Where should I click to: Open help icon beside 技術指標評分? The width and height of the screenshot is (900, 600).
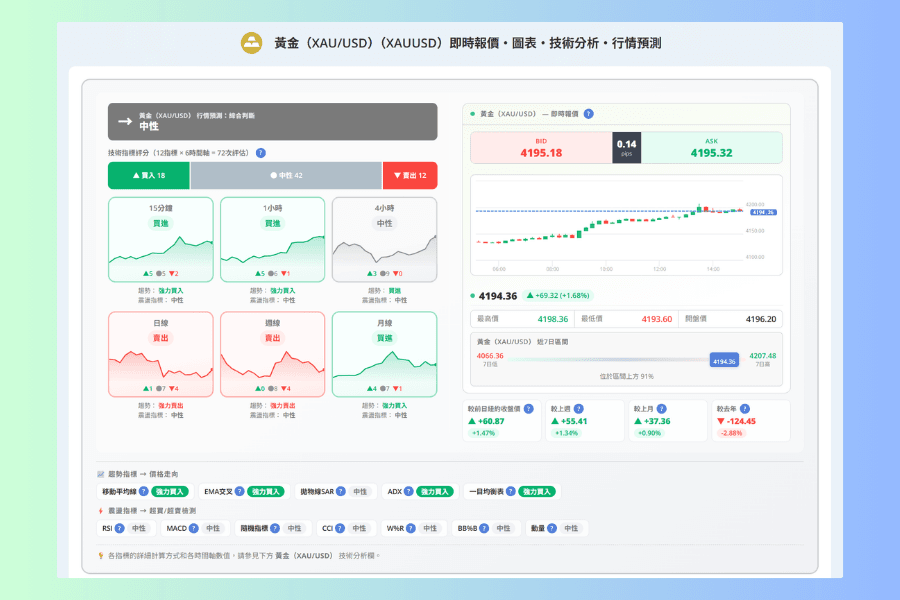[x=261, y=153]
